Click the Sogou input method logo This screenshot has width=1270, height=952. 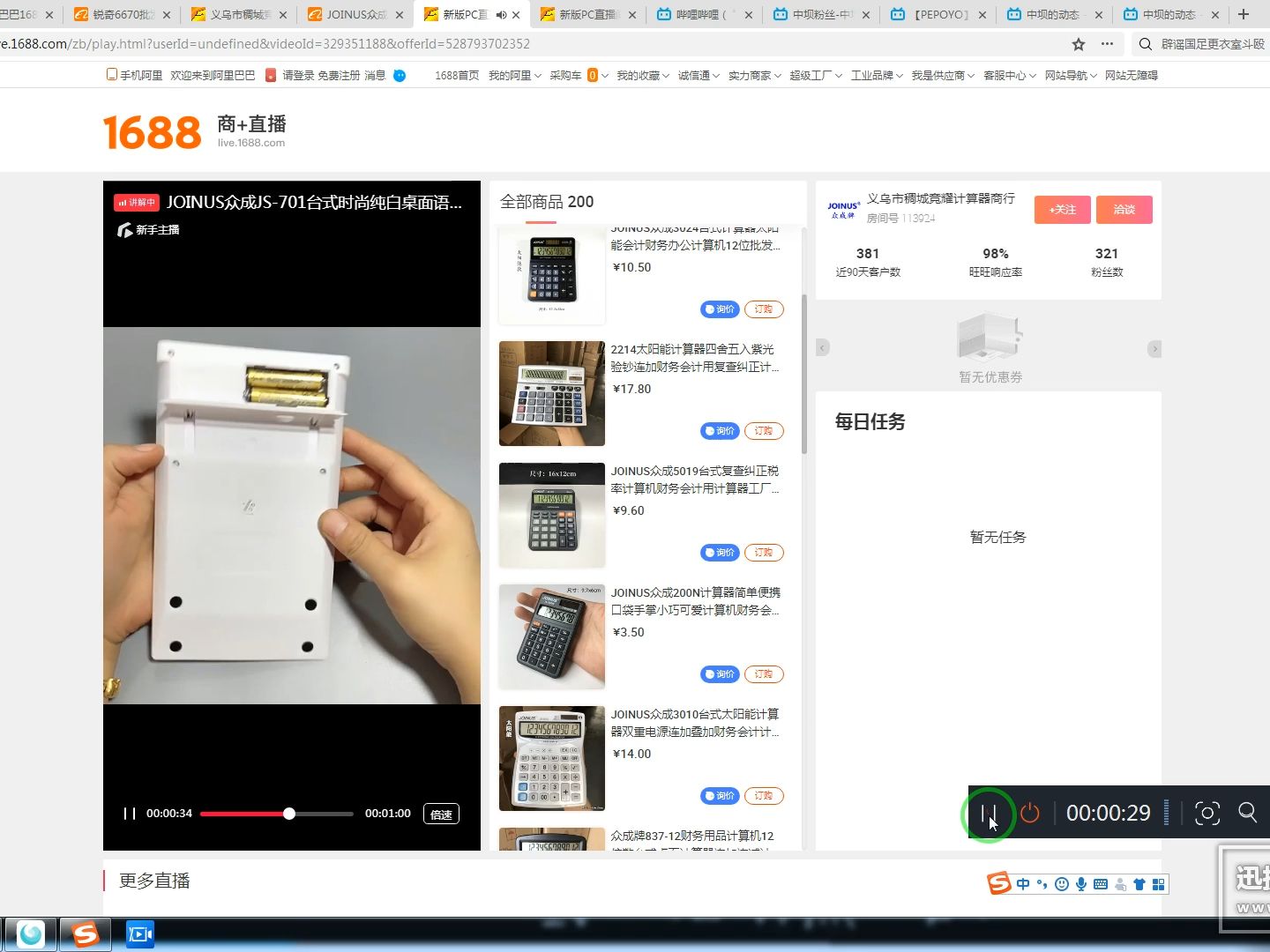(999, 883)
